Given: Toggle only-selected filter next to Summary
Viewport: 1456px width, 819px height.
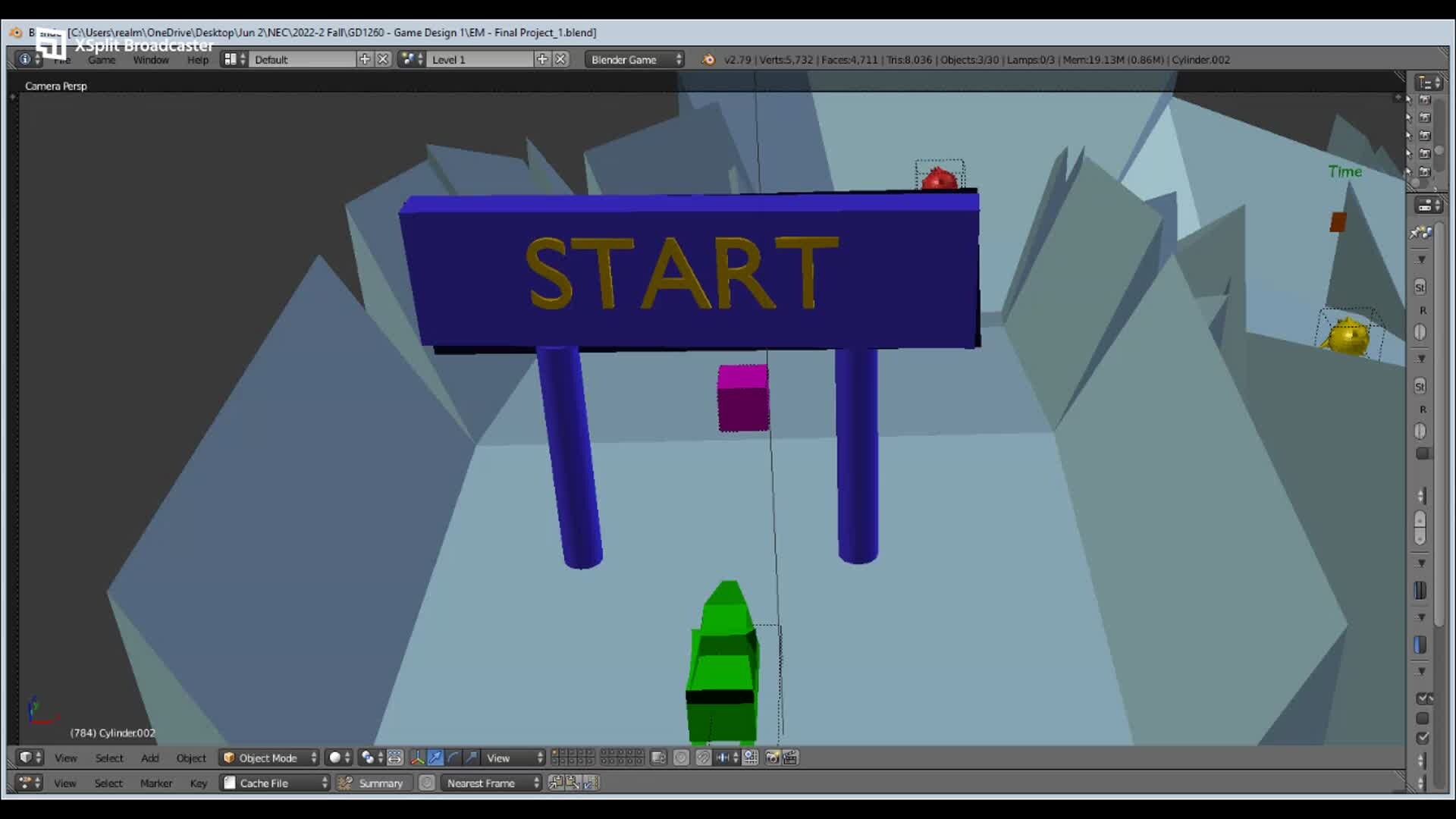Looking at the screenshot, I should point(427,783).
